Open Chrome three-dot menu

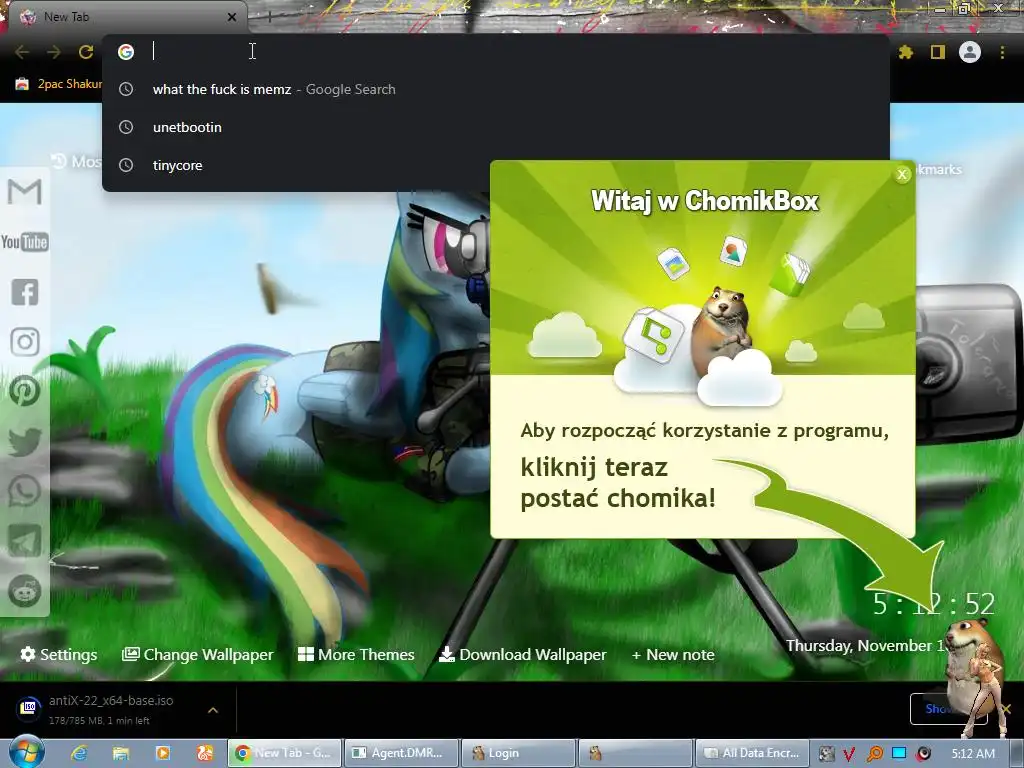coord(1002,52)
